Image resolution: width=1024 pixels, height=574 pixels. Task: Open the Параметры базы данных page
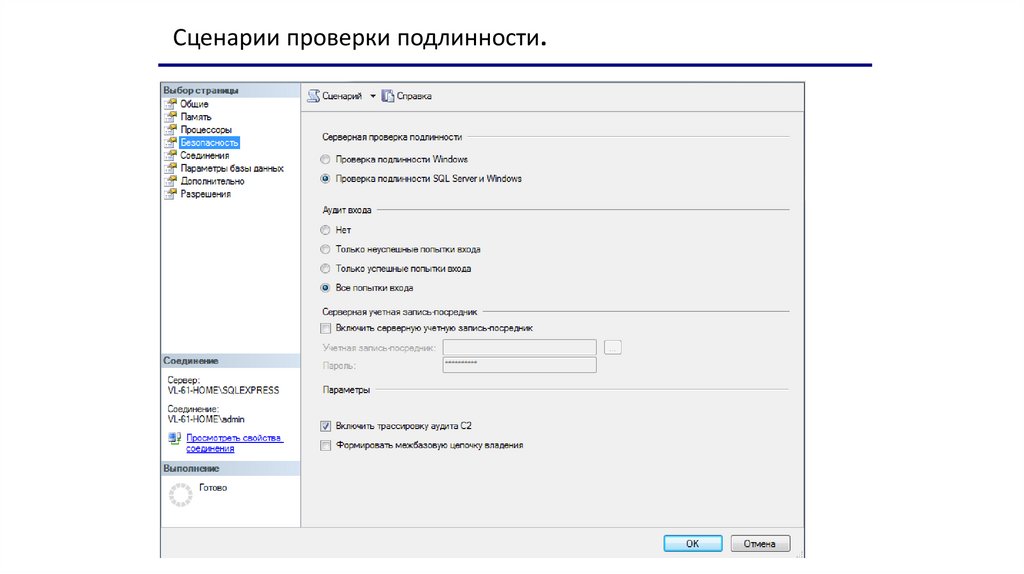pos(232,169)
